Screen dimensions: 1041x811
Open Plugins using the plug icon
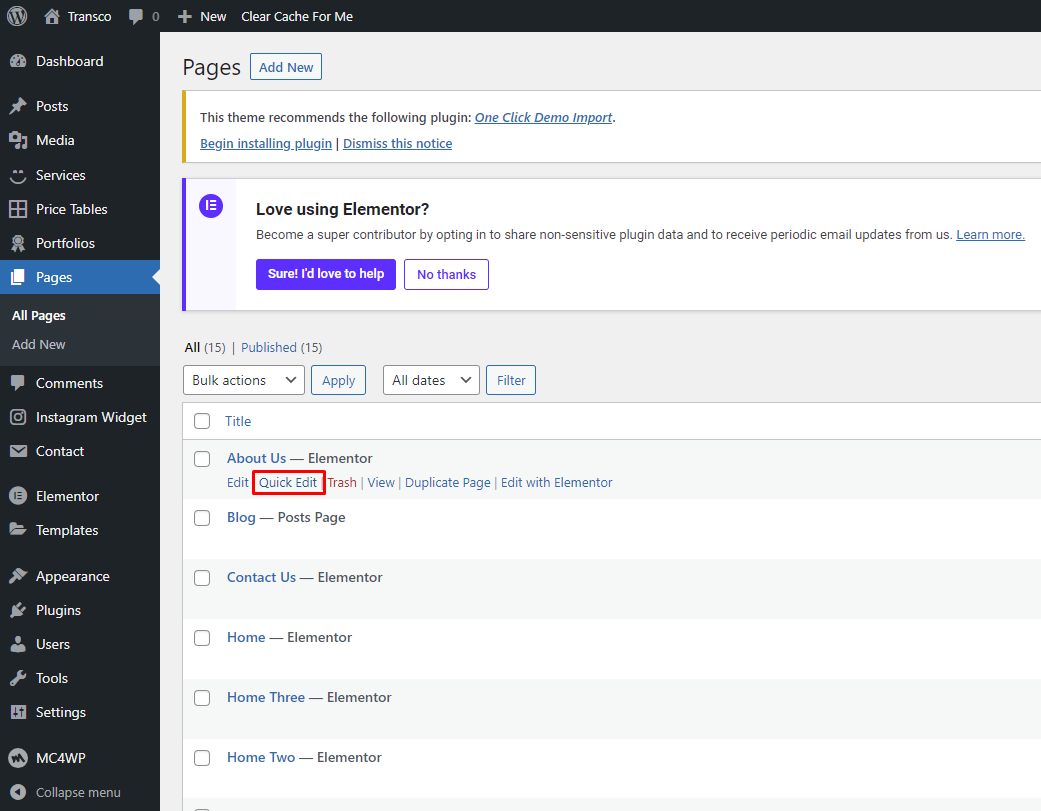click(18, 610)
